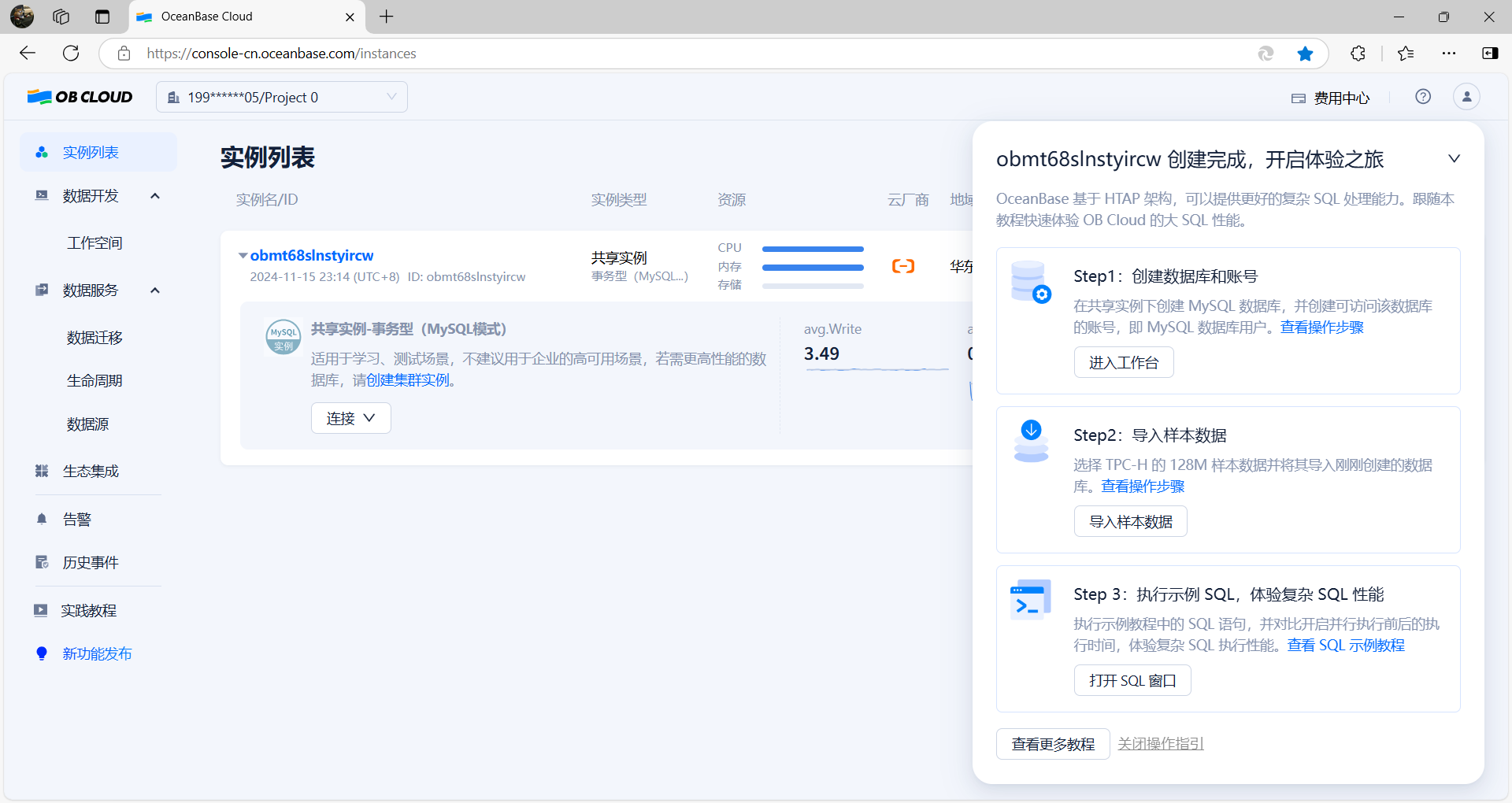Open browser extensions puzzle icon
This screenshot has width=1512, height=803.
(1358, 53)
